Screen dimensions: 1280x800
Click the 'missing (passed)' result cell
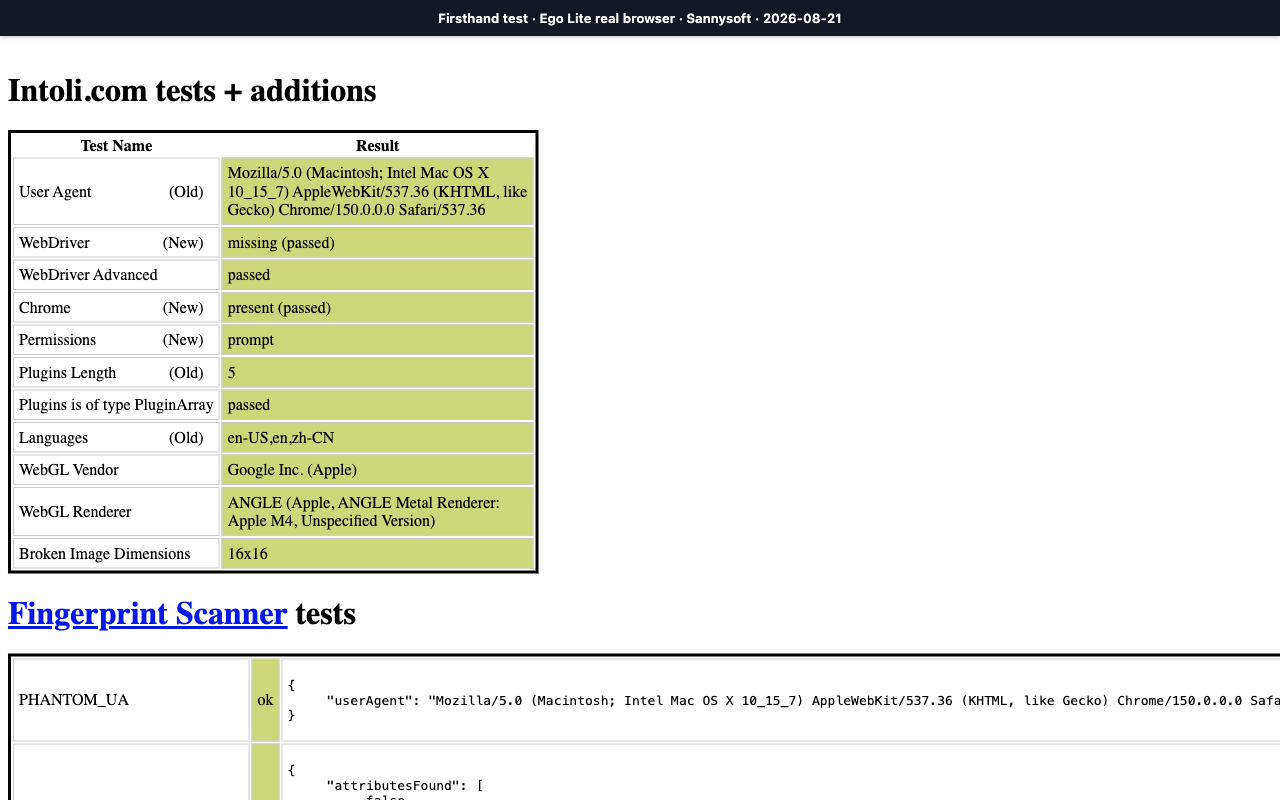click(377, 243)
